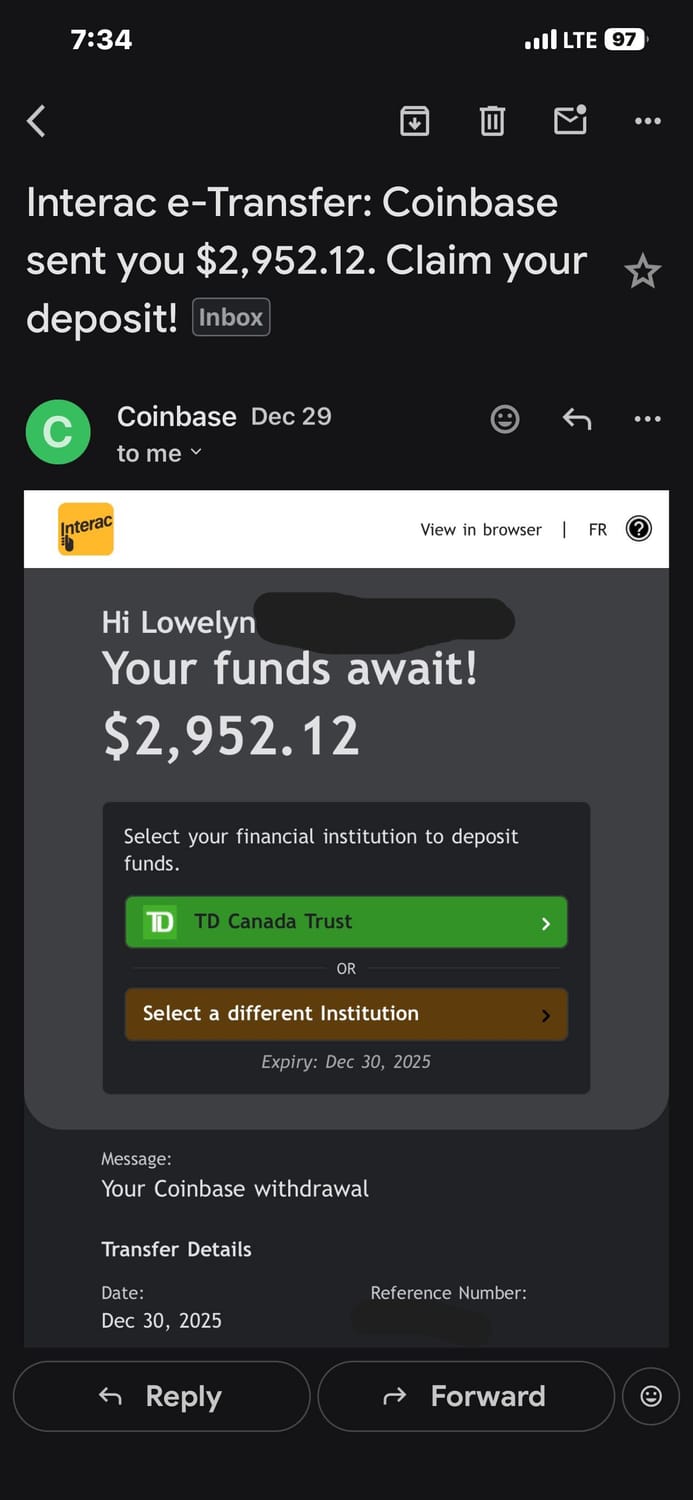
Task: Tap the reply arrow icon beside sender
Action: pyautogui.click(x=577, y=419)
